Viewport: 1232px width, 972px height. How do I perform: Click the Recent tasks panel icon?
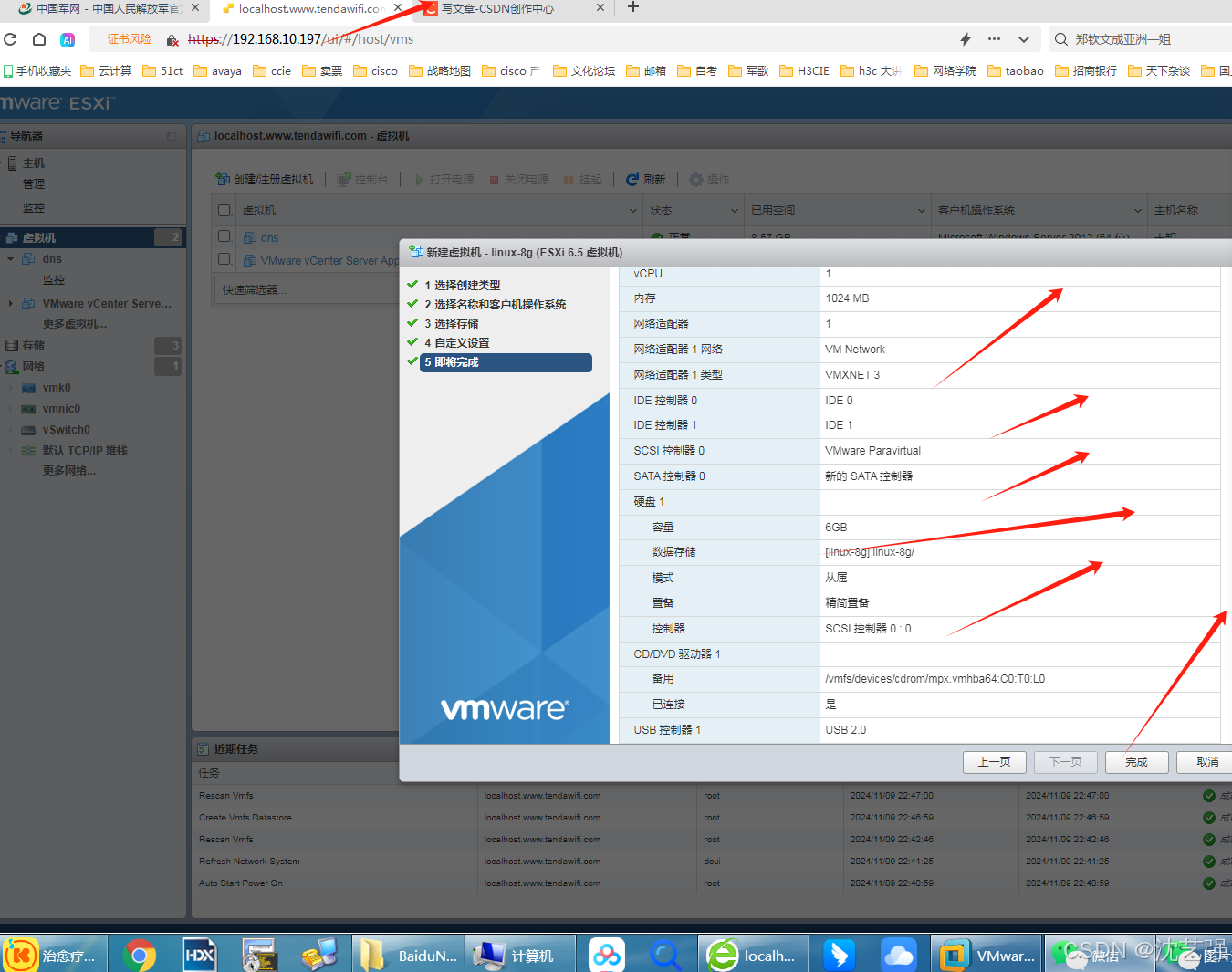tap(204, 749)
